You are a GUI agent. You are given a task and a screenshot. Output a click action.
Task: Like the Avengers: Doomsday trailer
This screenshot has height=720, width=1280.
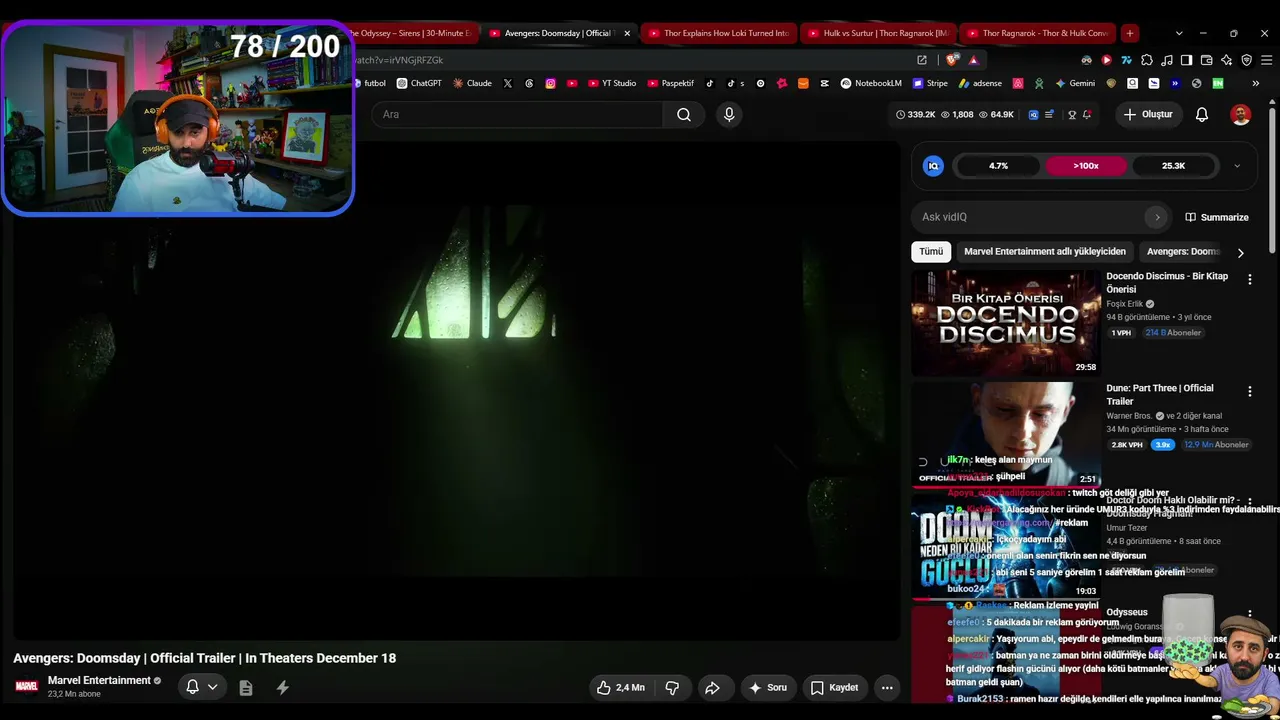(621, 688)
